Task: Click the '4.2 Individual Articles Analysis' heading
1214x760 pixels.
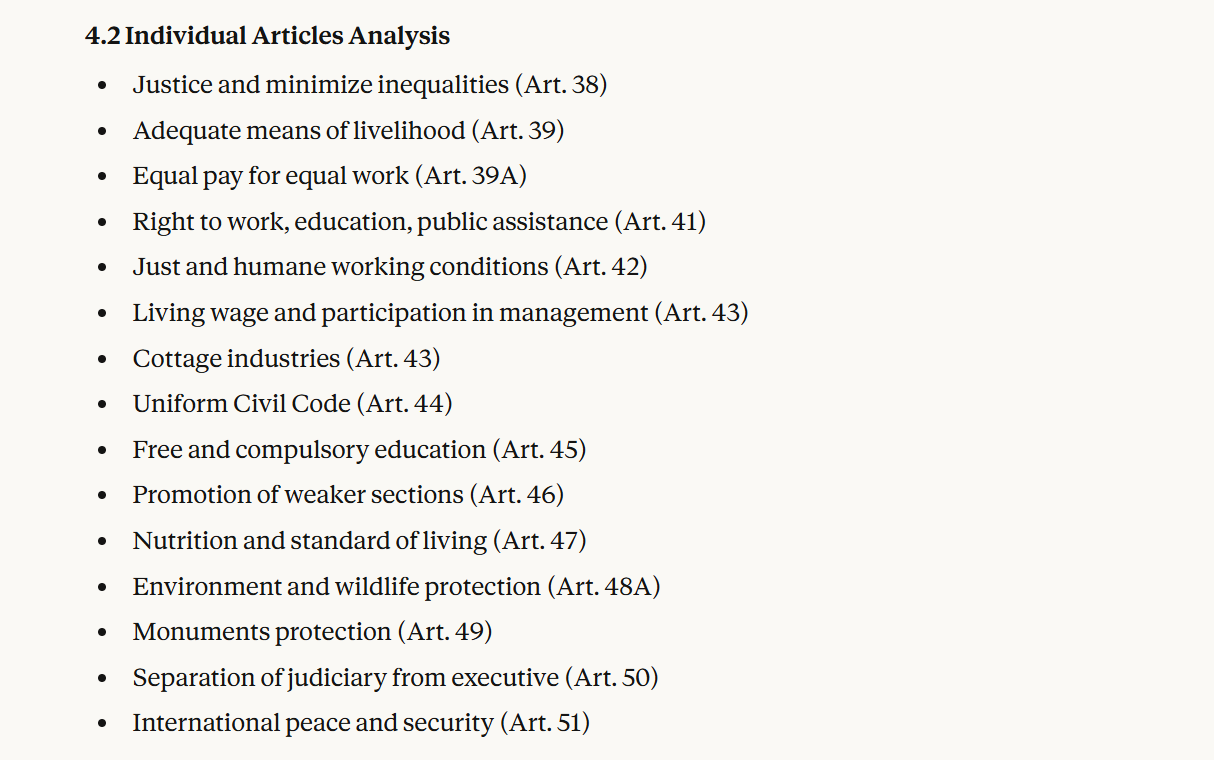Action: tap(267, 36)
